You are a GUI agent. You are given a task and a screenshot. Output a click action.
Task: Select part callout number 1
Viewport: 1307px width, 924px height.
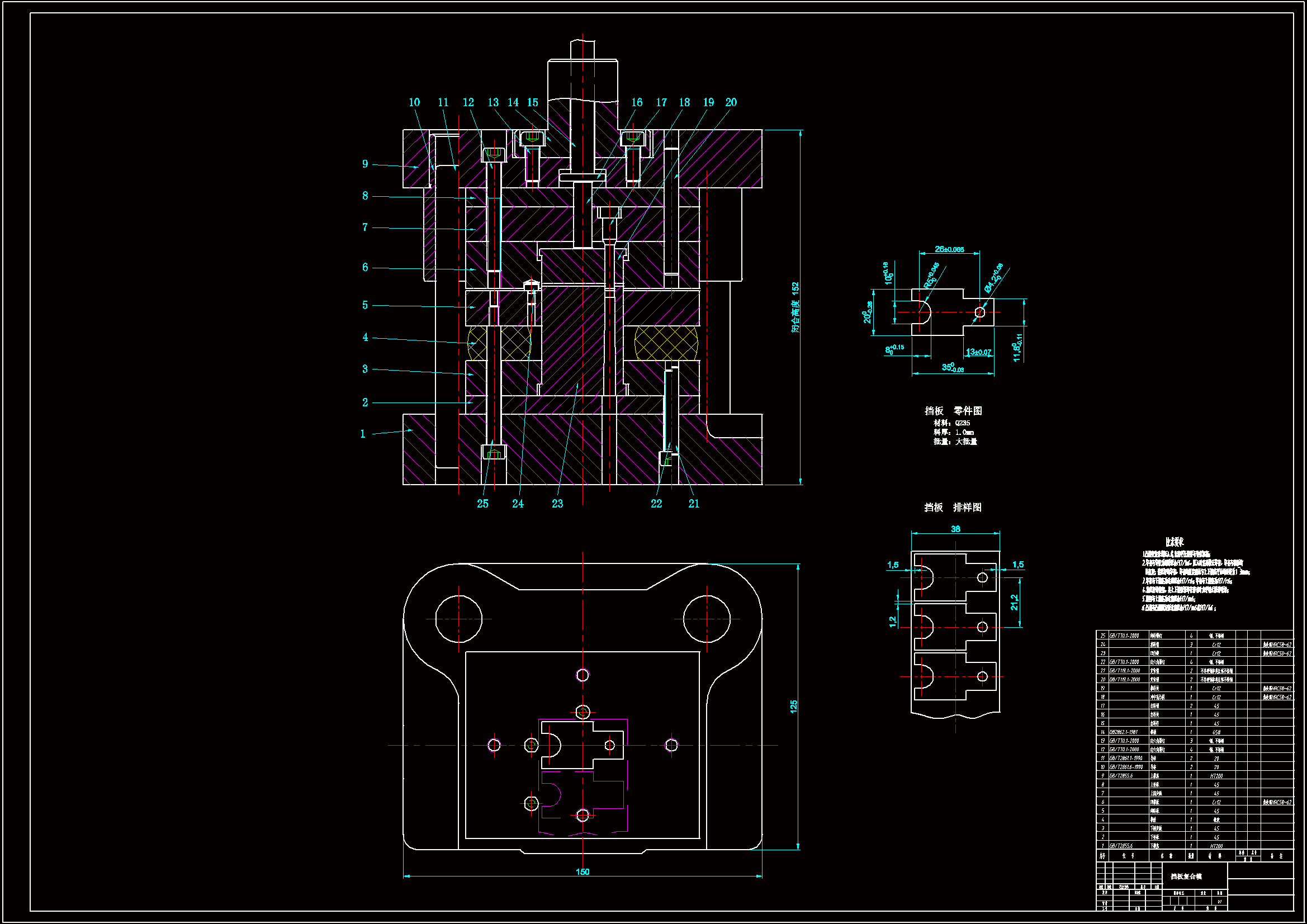point(363,434)
